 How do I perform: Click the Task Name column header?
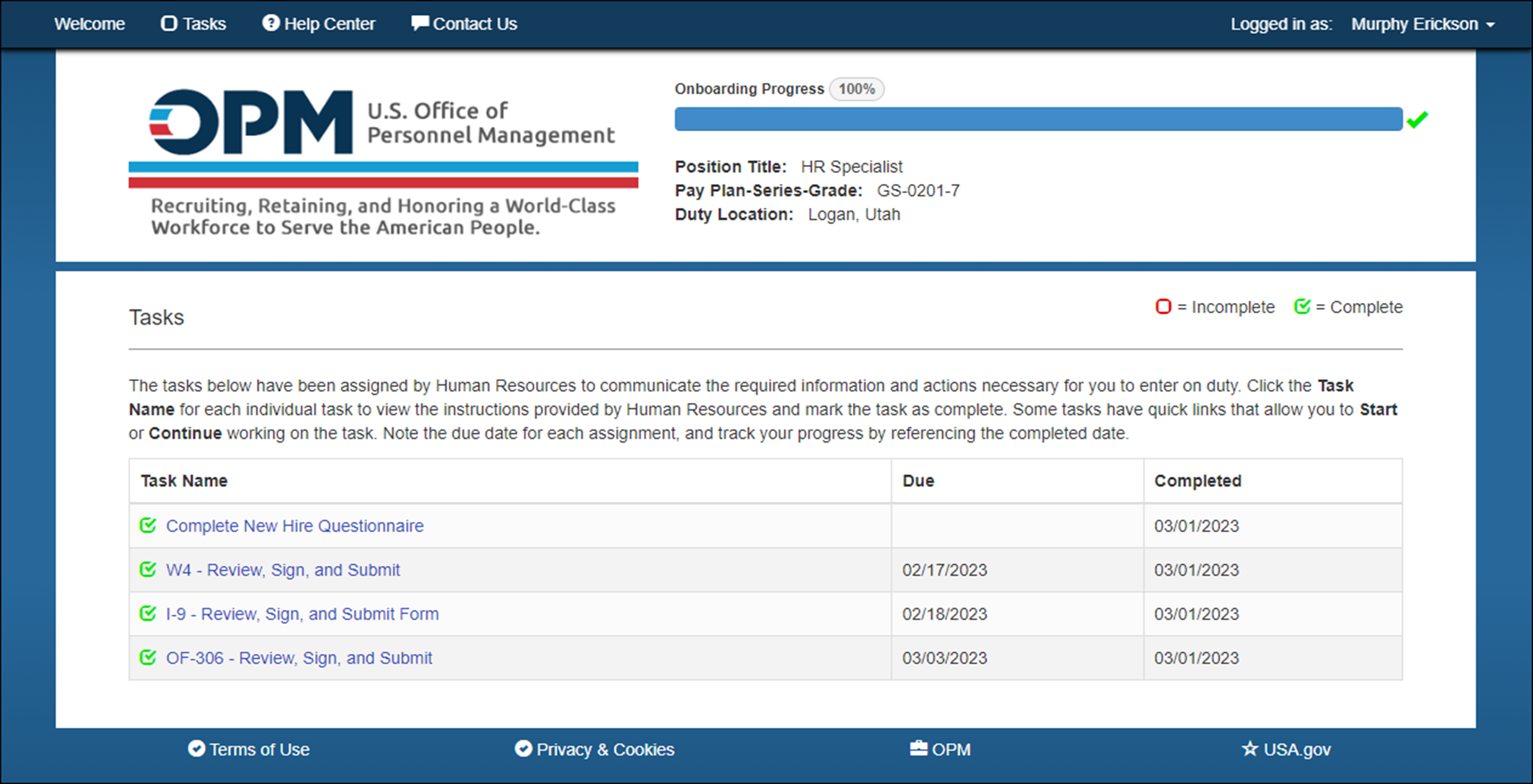coord(184,480)
